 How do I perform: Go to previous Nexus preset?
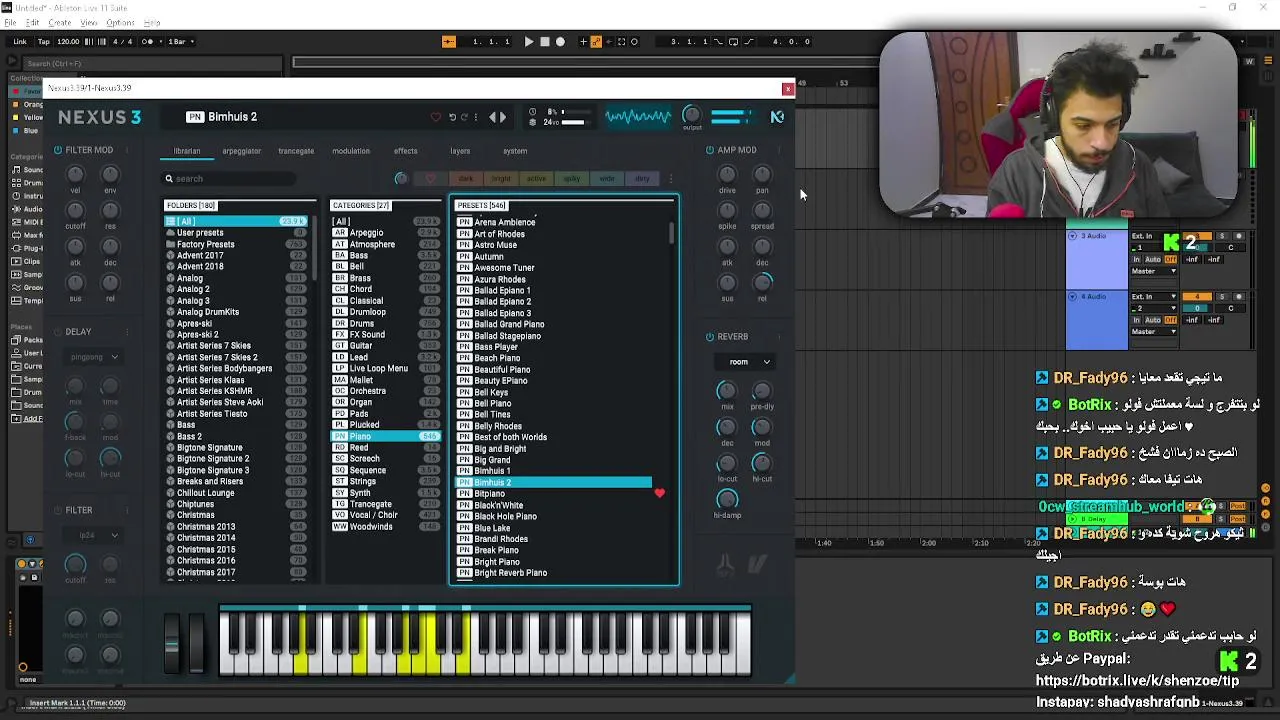pos(492,117)
